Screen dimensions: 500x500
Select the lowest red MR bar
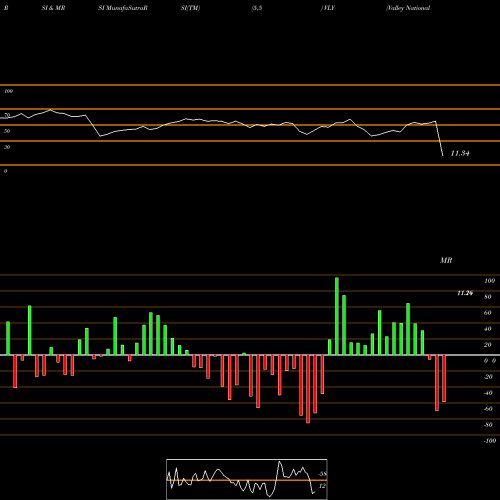tap(308, 389)
